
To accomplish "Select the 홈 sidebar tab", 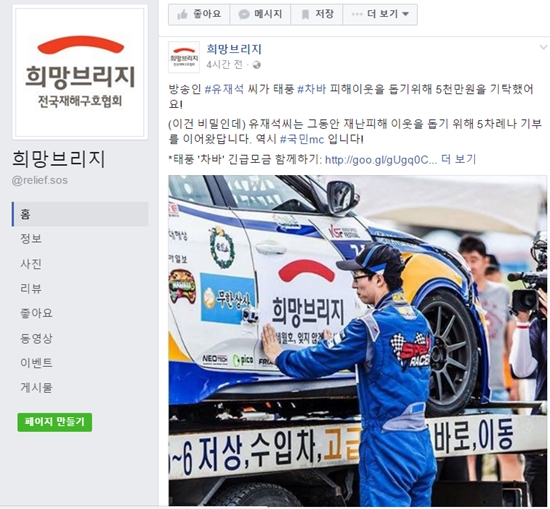I will point(80,214).
